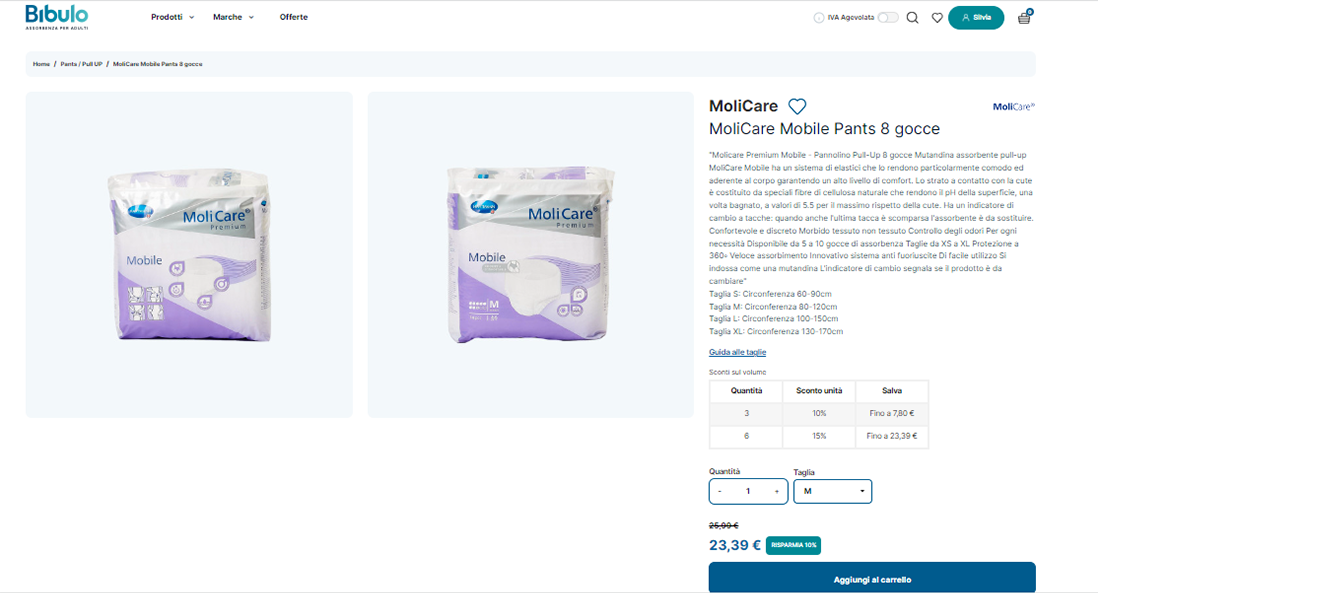Decrease quantity with minus button
This screenshot has height=593, width=1332.
(x=720, y=491)
